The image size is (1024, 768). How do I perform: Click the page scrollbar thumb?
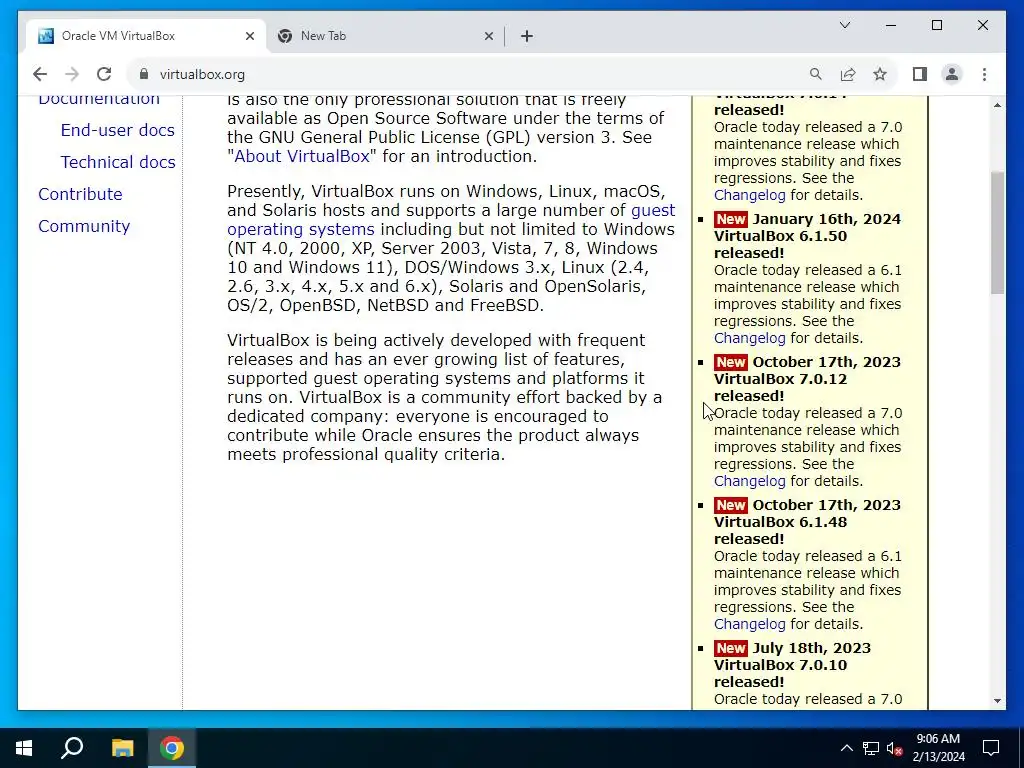(997, 232)
